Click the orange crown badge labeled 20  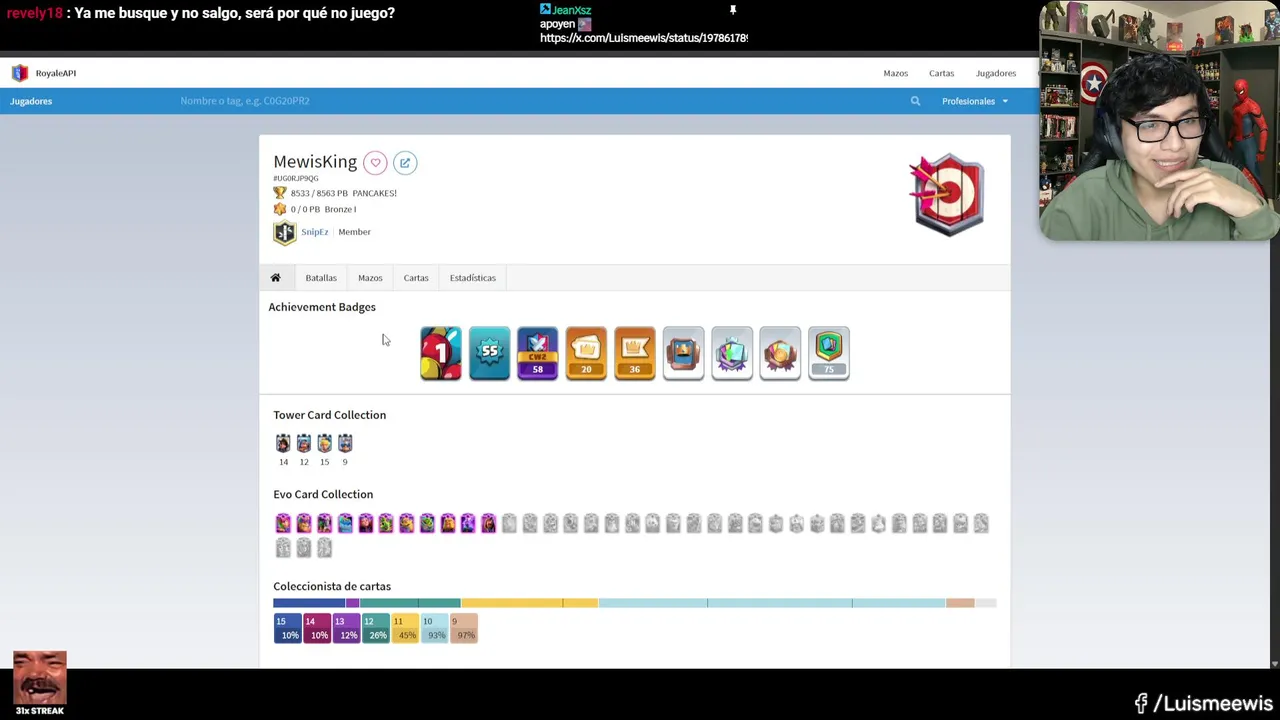586,353
